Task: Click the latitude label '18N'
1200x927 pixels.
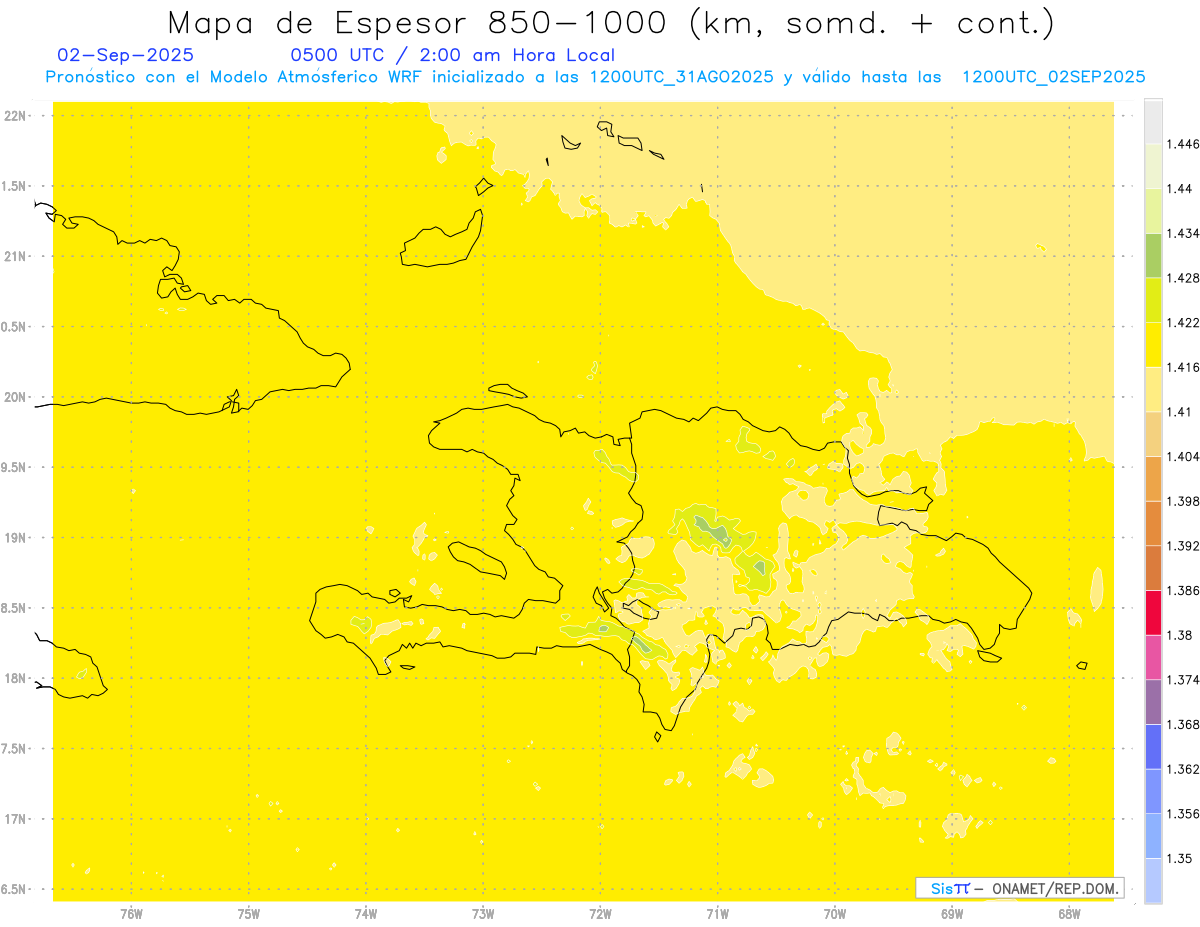Action: [15, 678]
